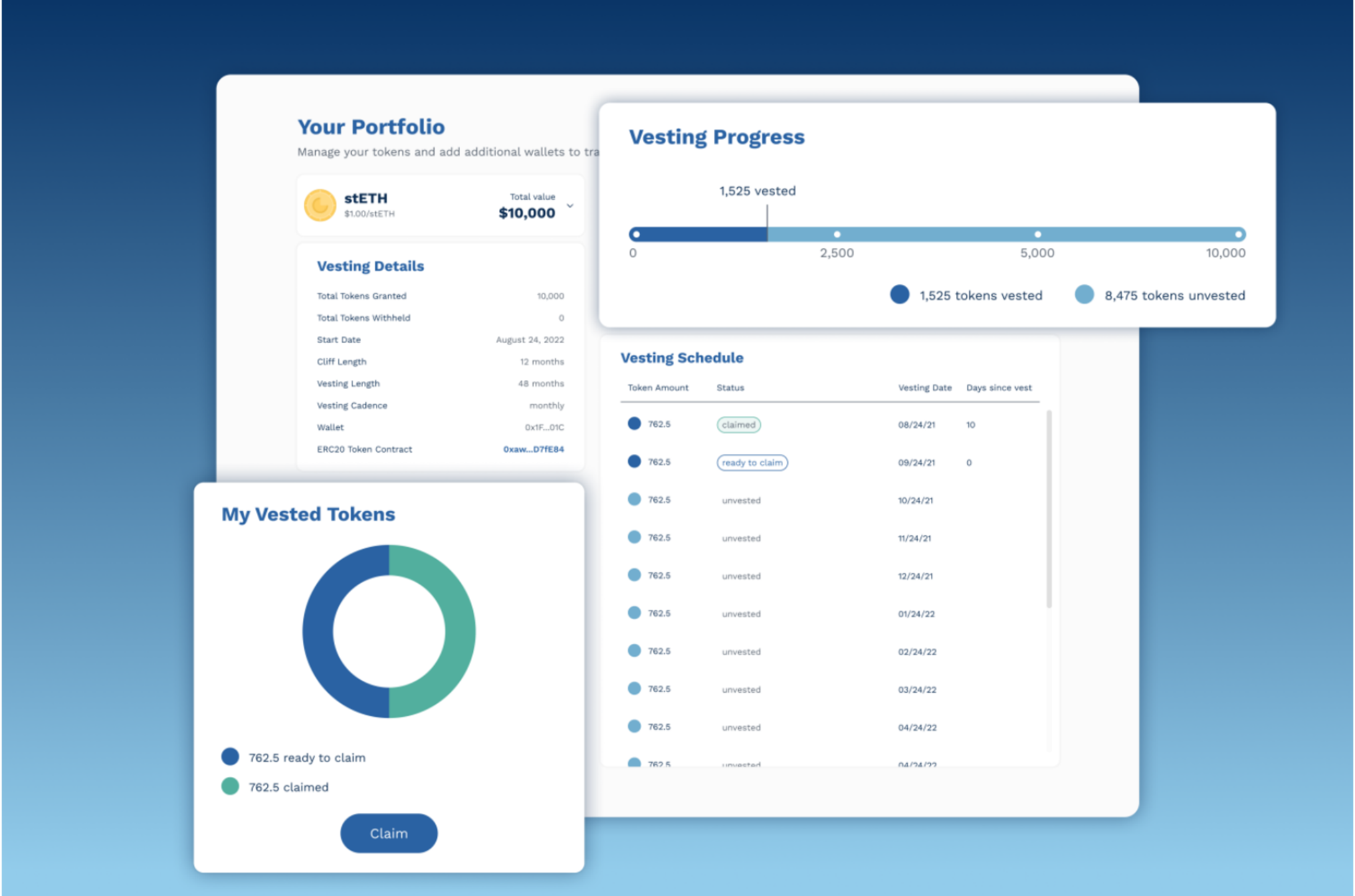Click the green claimed segment of donut chart
The height and width of the screenshot is (896, 1355).
pos(459,632)
